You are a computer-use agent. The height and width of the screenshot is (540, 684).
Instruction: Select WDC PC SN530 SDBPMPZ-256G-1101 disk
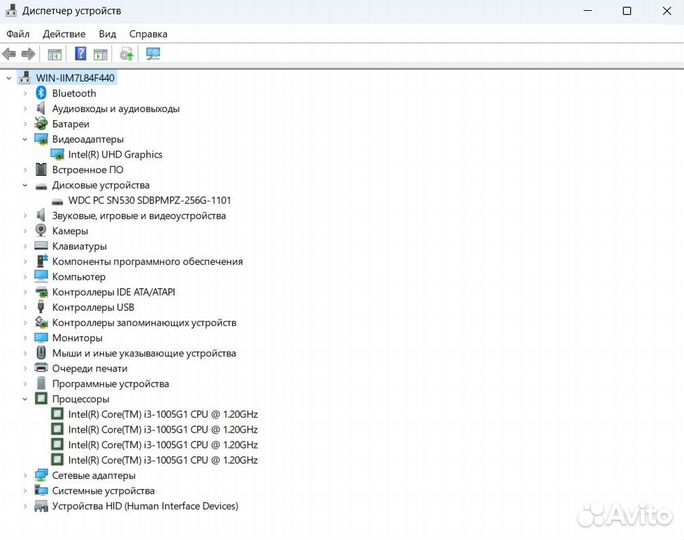coord(150,200)
